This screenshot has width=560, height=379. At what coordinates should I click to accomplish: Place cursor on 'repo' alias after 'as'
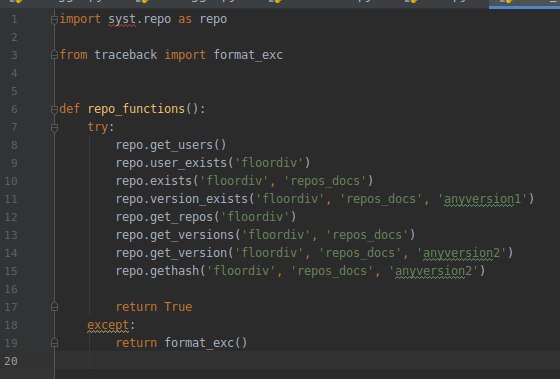pos(213,19)
